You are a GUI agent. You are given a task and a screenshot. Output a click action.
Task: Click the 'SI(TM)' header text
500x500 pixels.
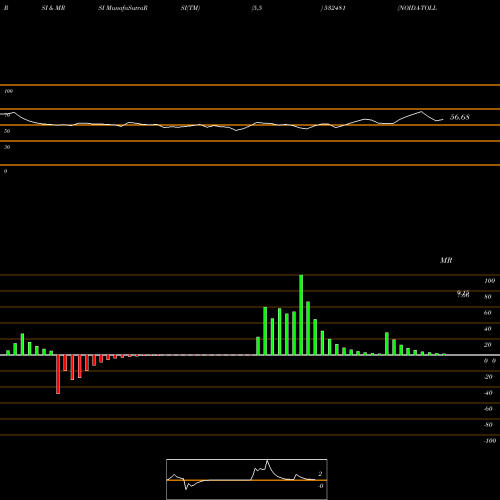click(190, 8)
